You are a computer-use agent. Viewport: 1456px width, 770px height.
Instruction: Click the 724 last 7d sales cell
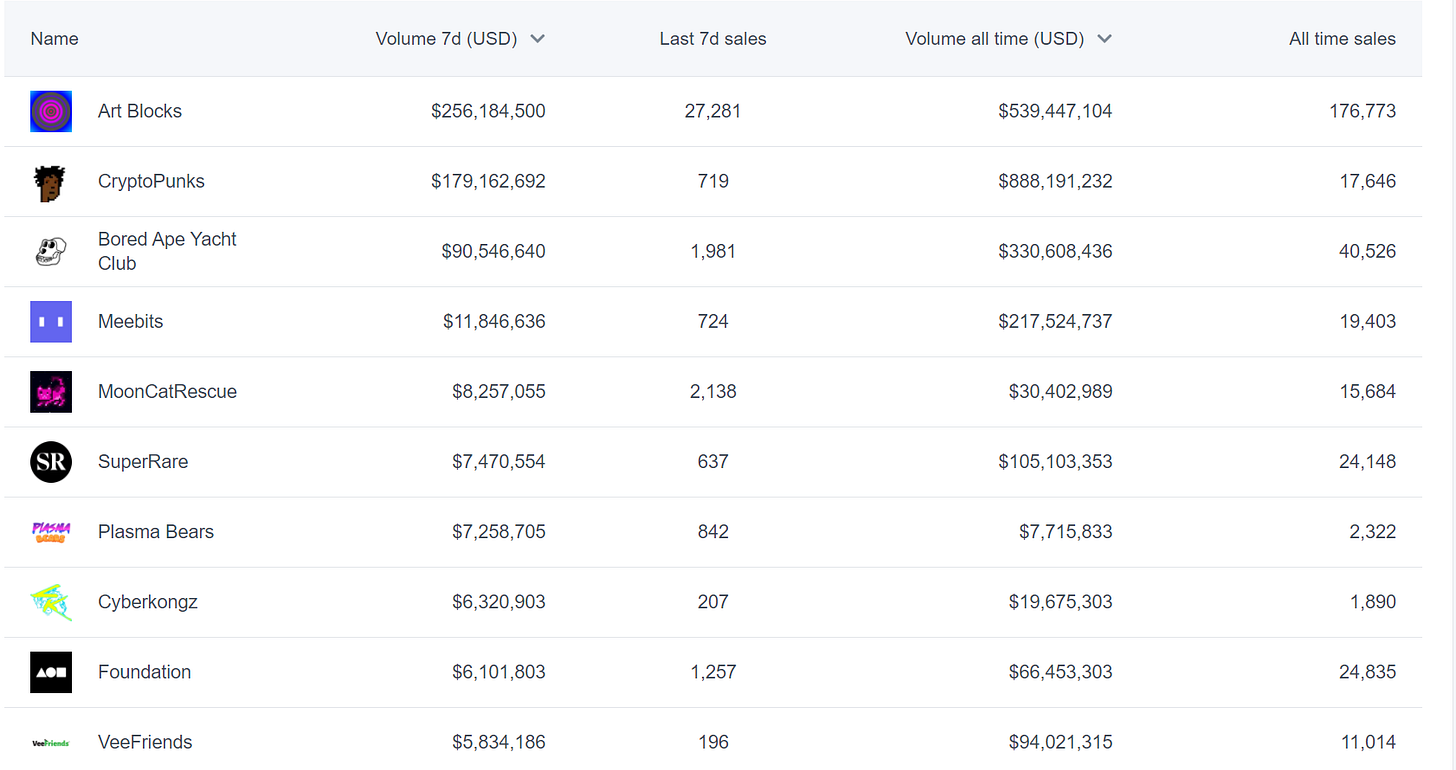pos(713,321)
